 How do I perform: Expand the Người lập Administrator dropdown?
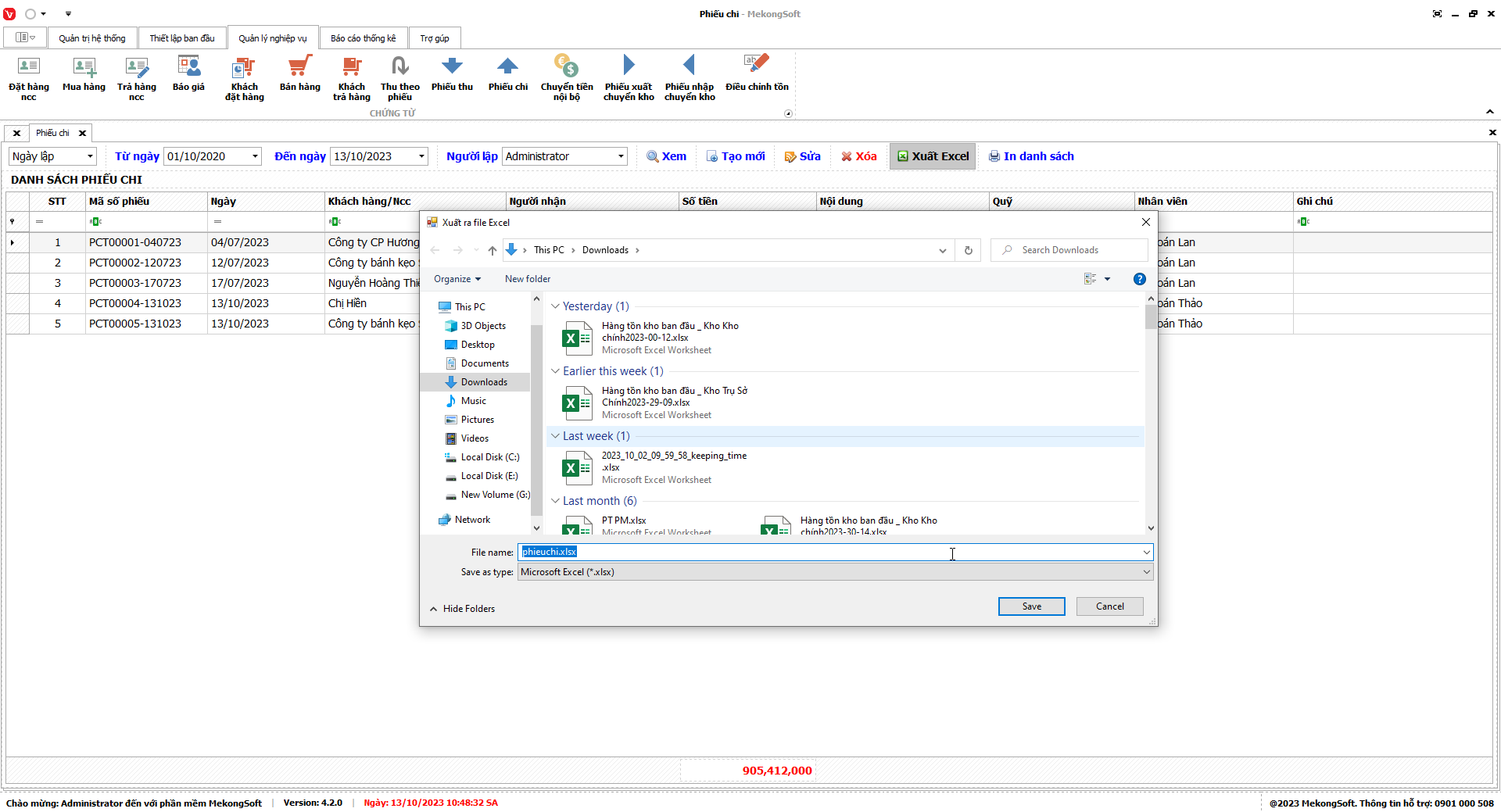[621, 156]
